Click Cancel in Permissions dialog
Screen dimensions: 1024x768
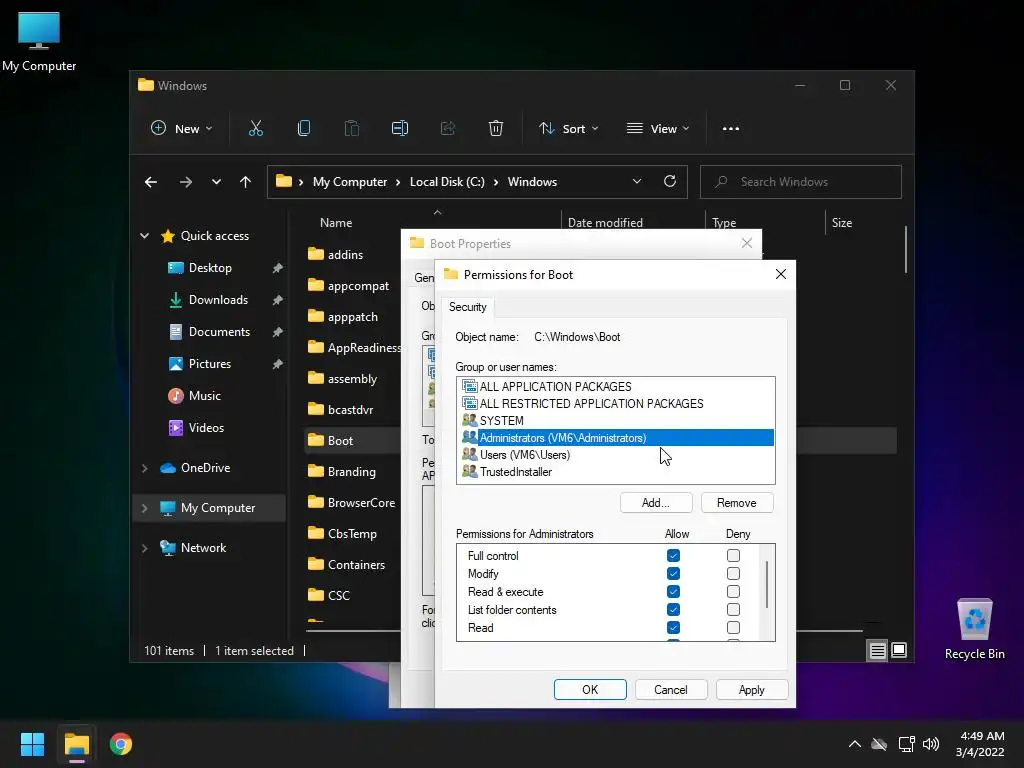(671, 690)
